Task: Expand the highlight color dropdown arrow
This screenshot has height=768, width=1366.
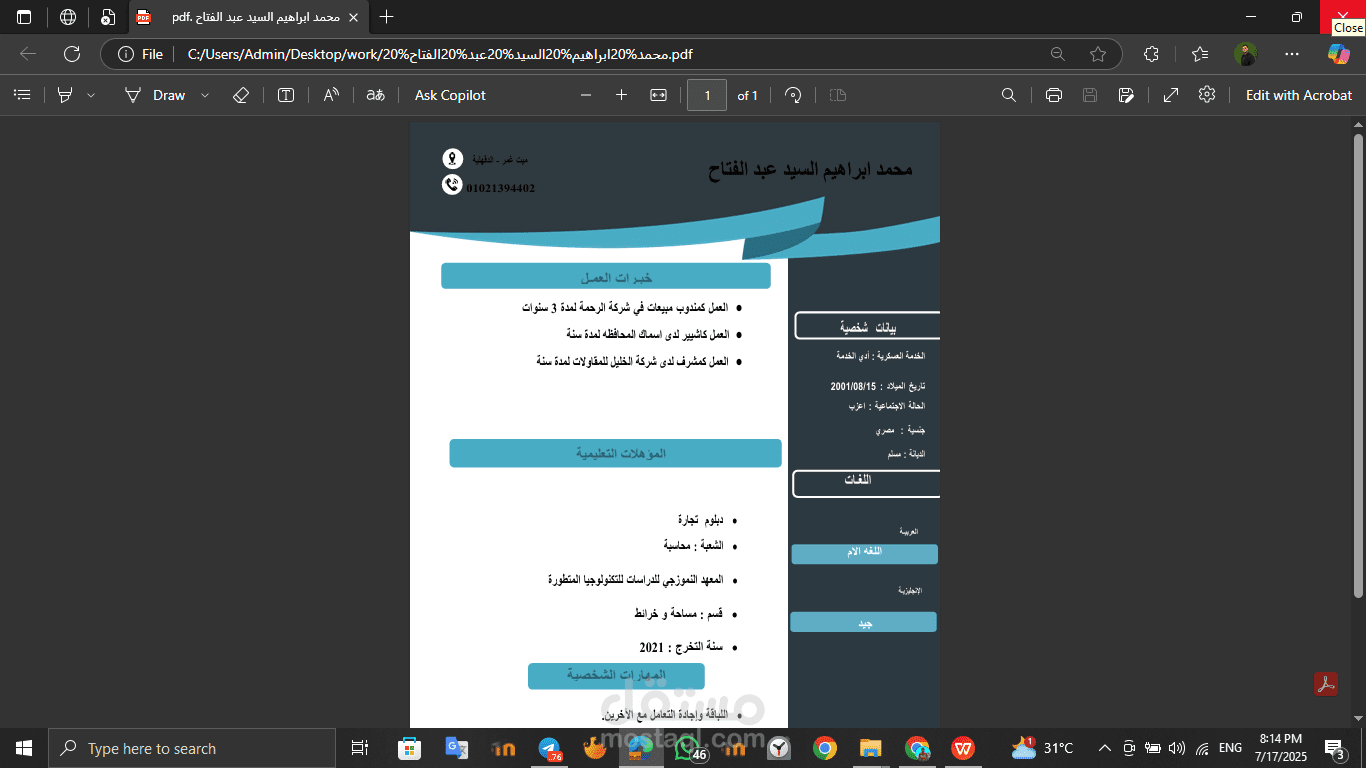Action: (x=91, y=95)
